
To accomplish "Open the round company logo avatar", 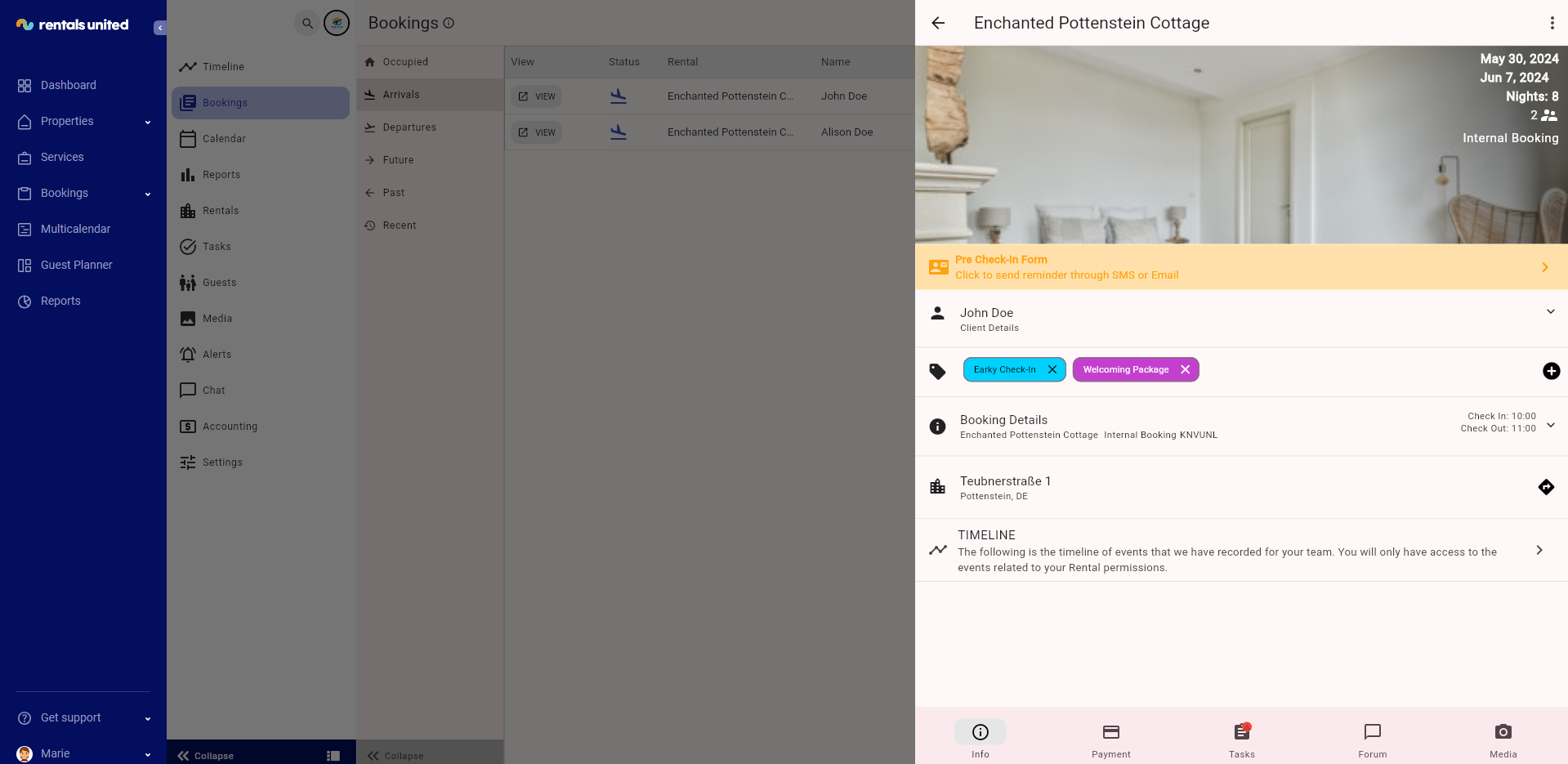I will pos(337,23).
